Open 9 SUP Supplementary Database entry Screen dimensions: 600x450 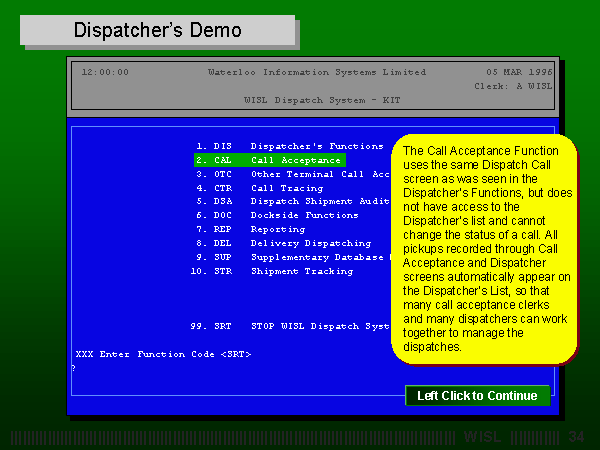click(x=292, y=257)
